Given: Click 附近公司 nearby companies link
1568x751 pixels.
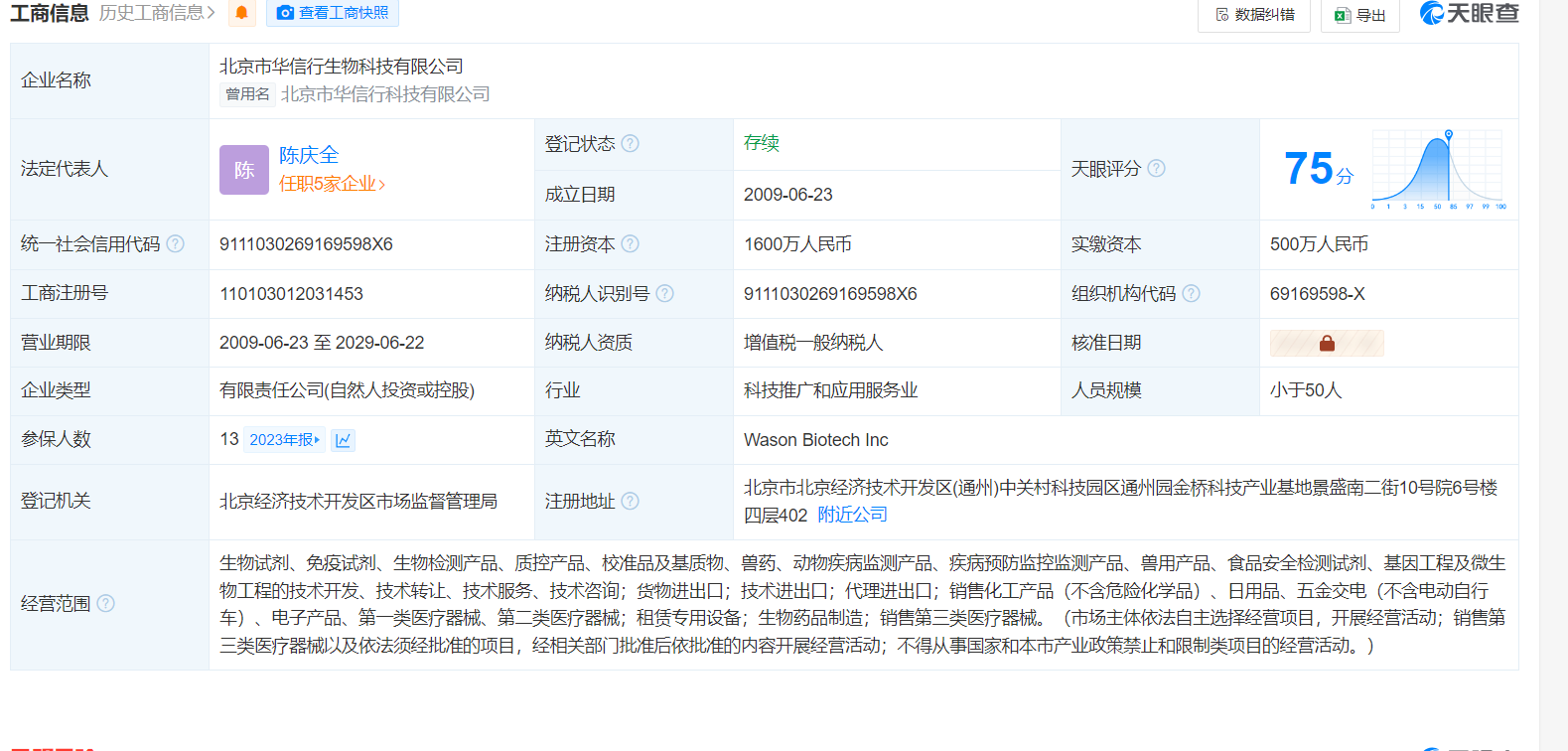Looking at the screenshot, I should (x=853, y=515).
